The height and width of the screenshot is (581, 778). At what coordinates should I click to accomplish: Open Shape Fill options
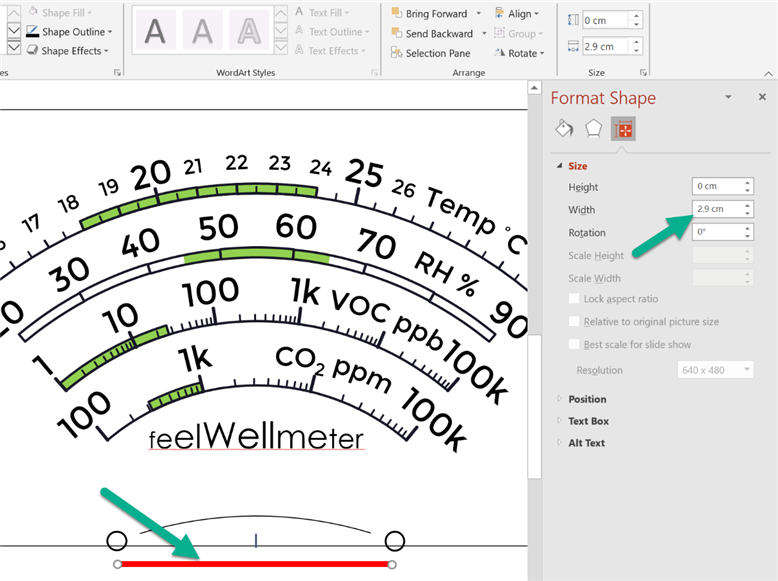click(x=60, y=12)
